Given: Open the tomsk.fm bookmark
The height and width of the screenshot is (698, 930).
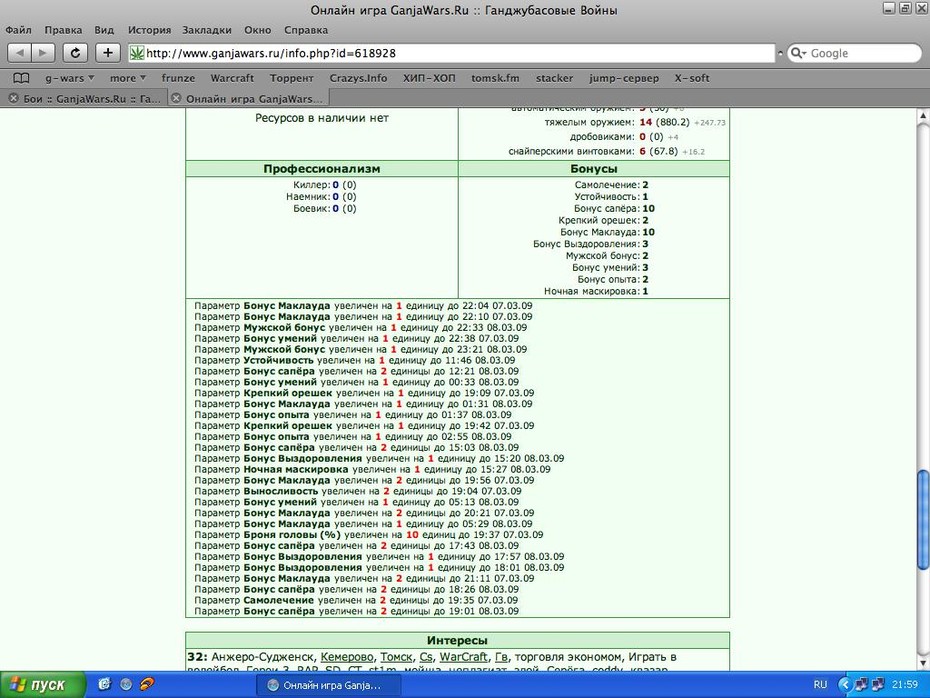Looking at the screenshot, I should [495, 78].
